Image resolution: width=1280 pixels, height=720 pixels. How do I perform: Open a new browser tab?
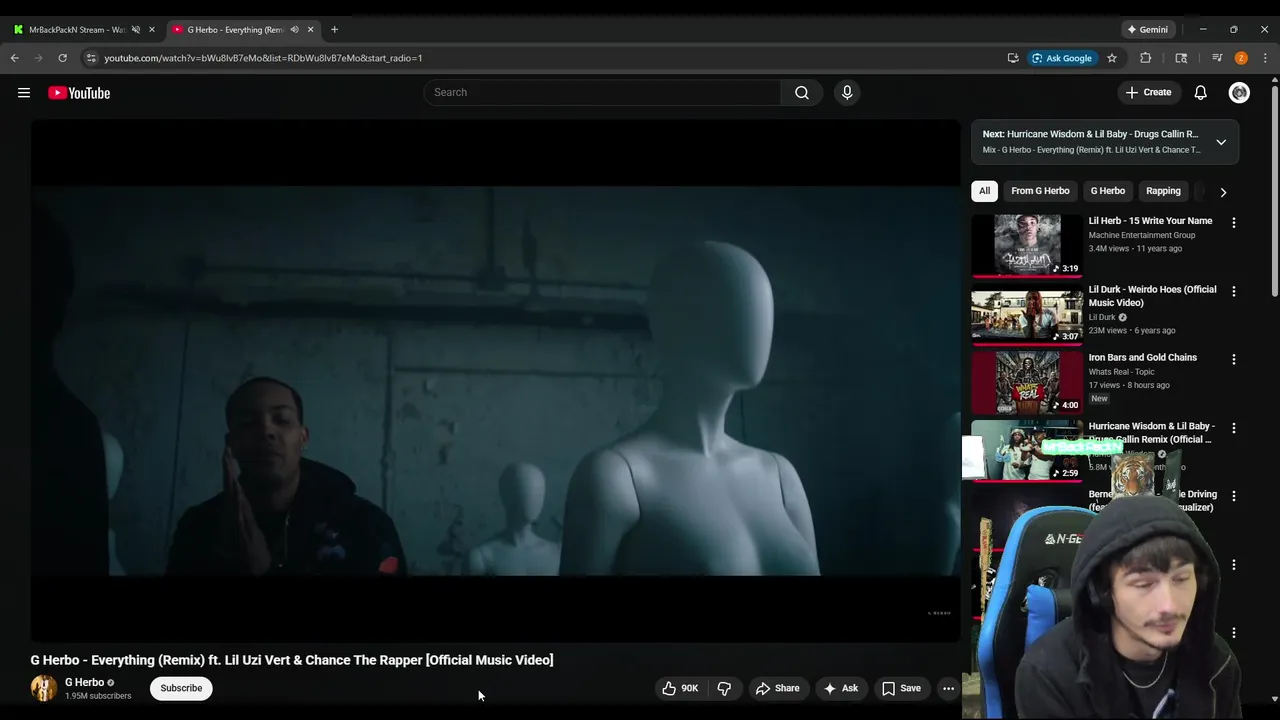coord(334,29)
